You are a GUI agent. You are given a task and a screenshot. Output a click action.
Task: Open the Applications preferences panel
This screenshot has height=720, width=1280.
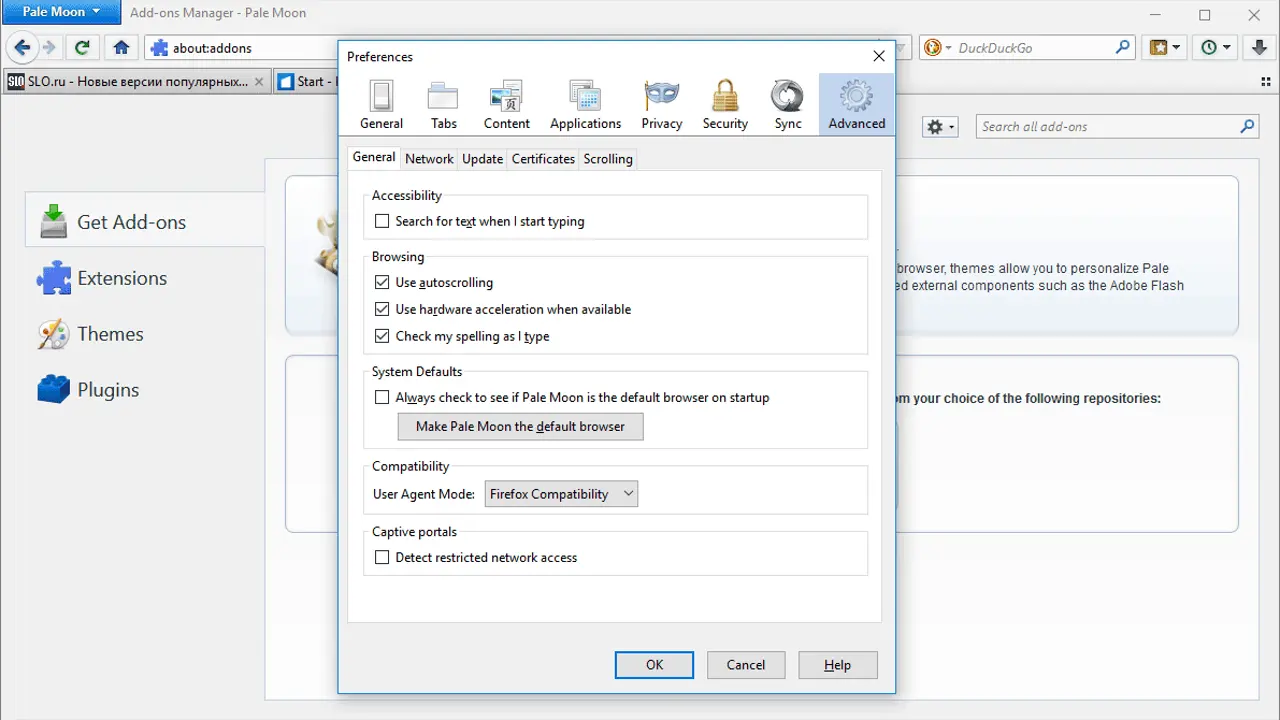[x=585, y=105]
